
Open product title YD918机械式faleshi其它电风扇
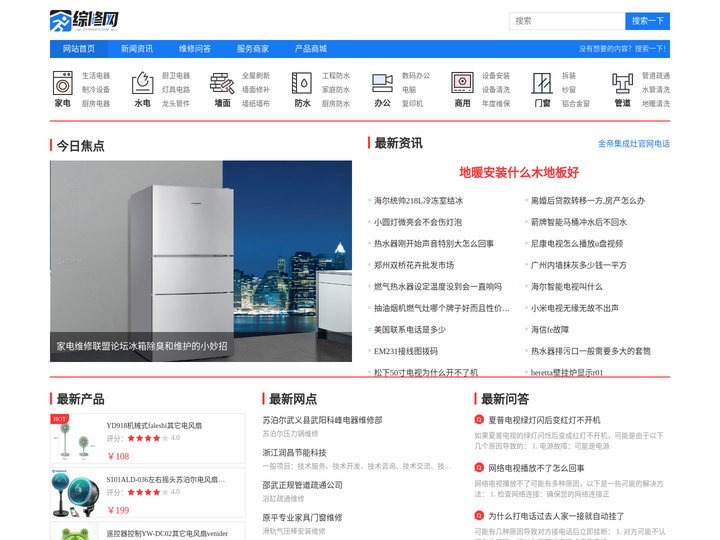point(154,426)
